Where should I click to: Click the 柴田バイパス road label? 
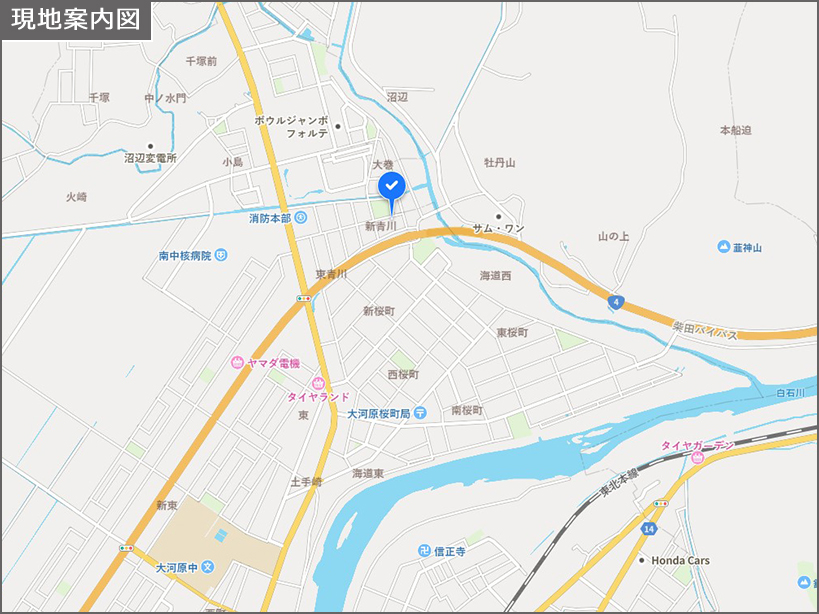point(705,331)
